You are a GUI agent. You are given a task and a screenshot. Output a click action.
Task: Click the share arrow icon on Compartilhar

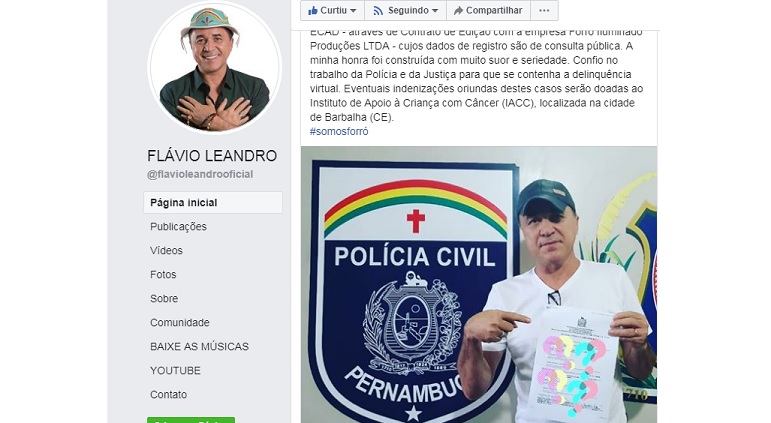[458, 10]
